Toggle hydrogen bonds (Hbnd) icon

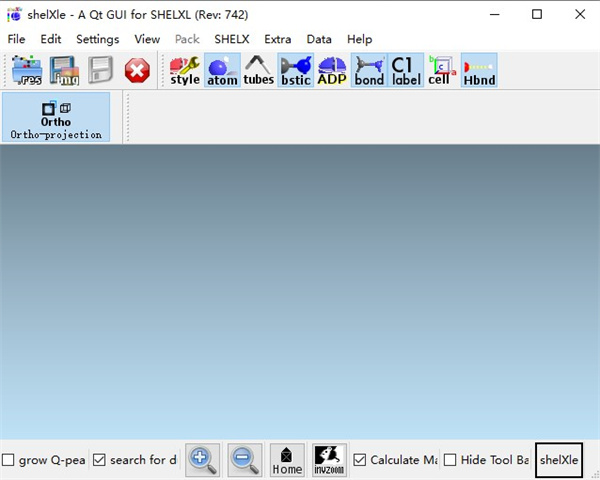point(479,70)
